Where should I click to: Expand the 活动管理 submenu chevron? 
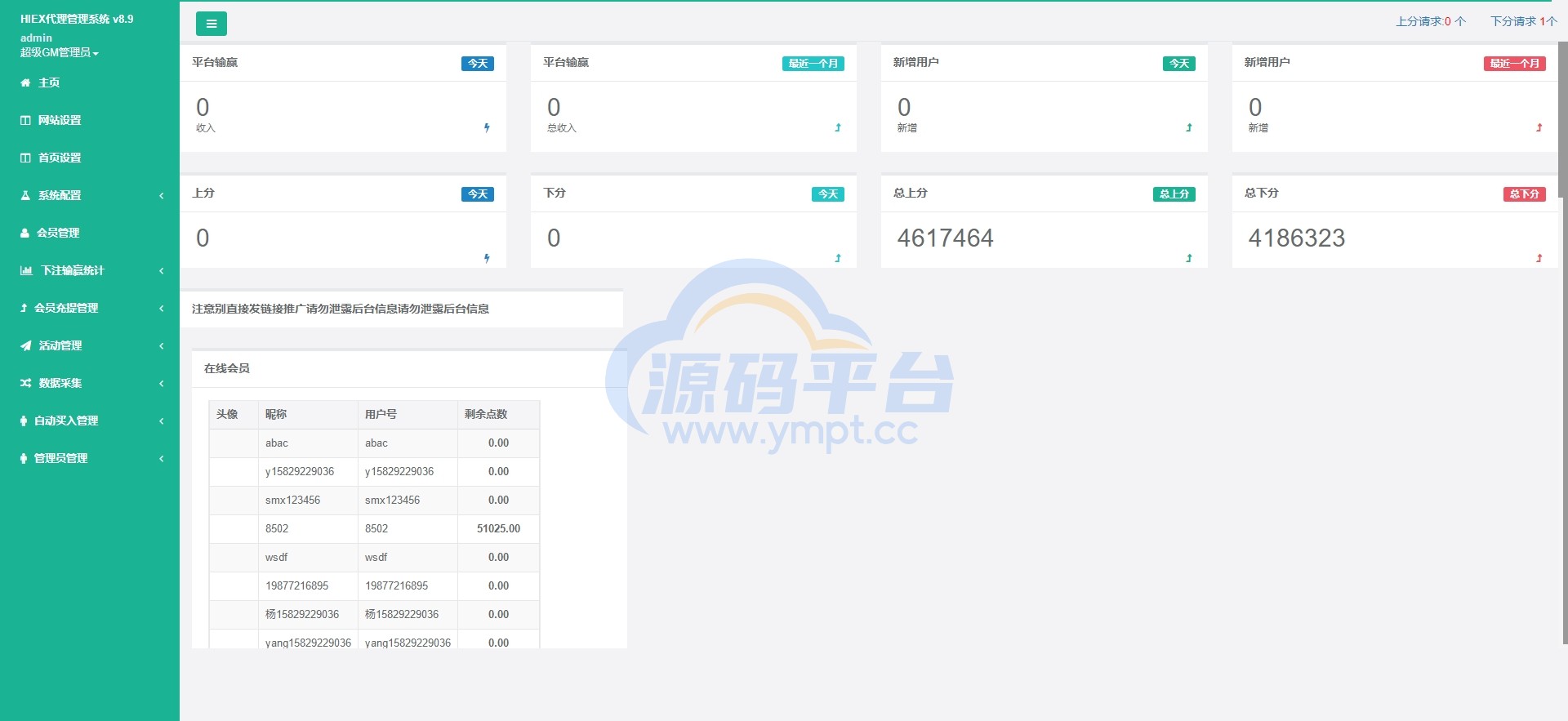point(162,345)
